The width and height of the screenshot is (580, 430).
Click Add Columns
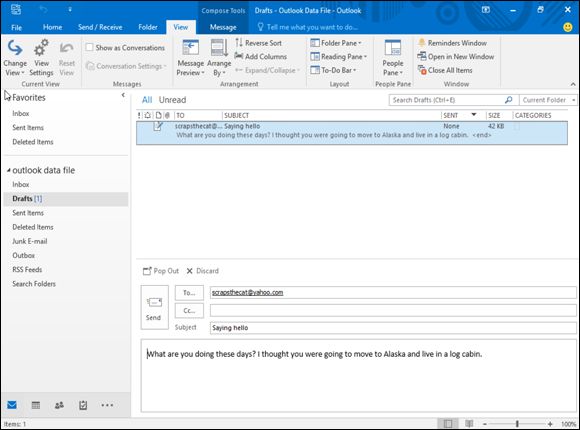(x=261, y=56)
